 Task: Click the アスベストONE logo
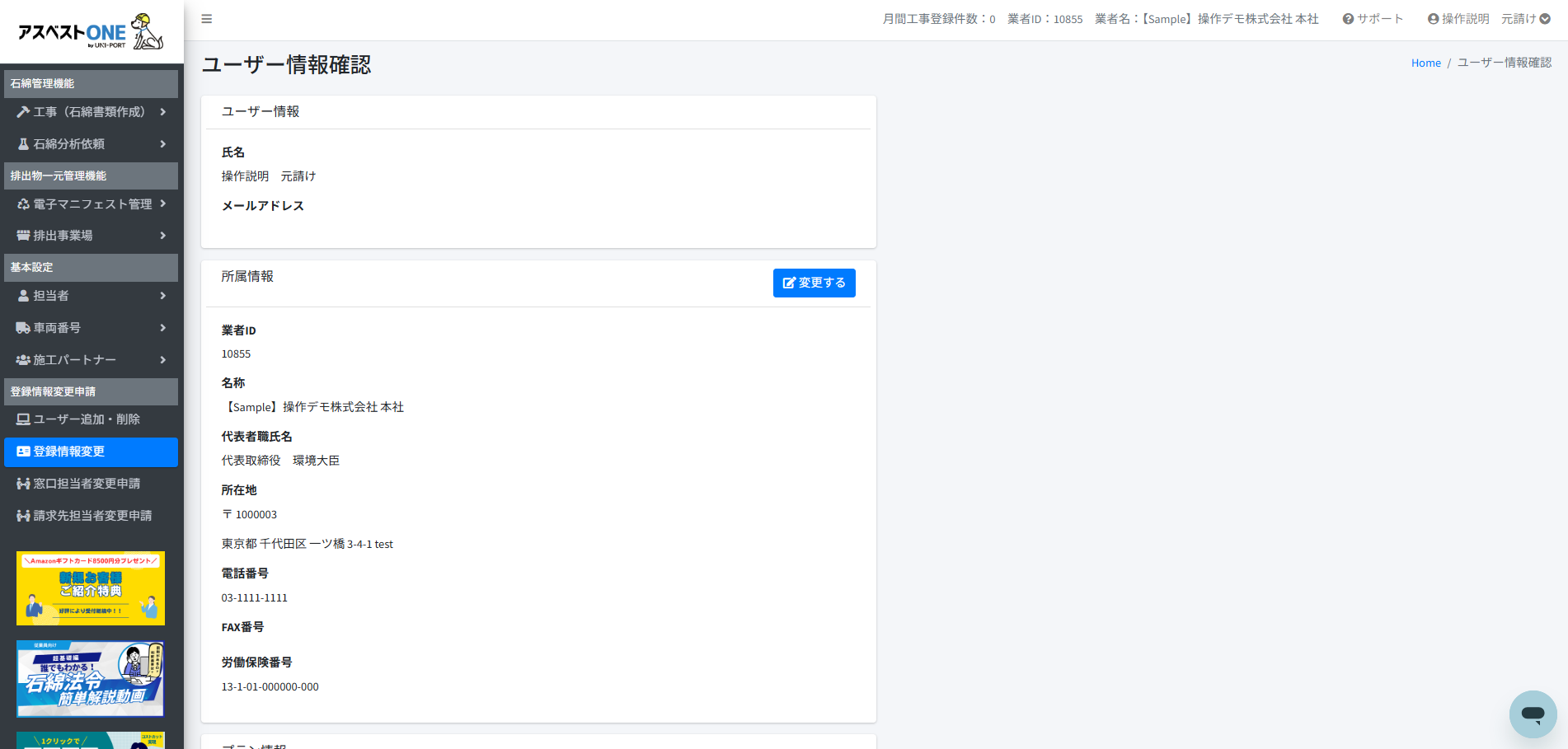coord(91,32)
